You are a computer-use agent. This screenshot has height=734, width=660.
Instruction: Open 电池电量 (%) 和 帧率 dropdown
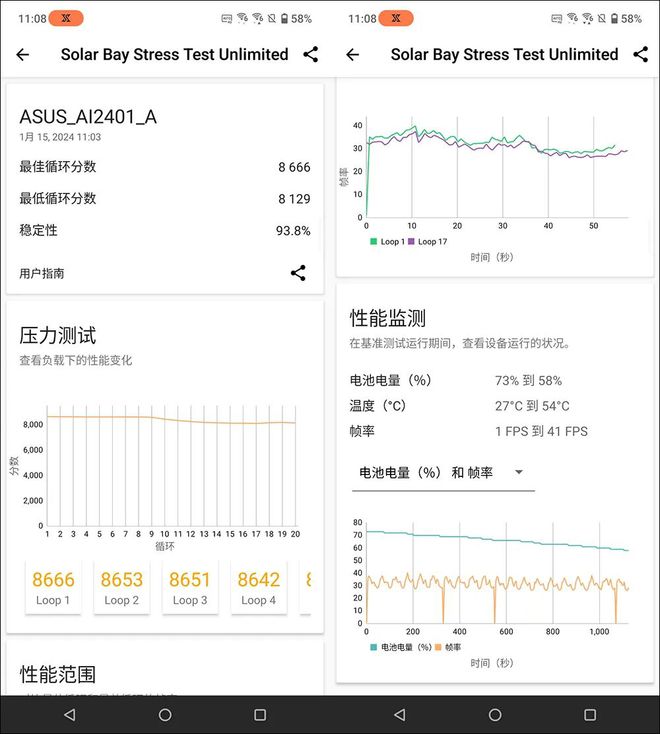(443, 473)
